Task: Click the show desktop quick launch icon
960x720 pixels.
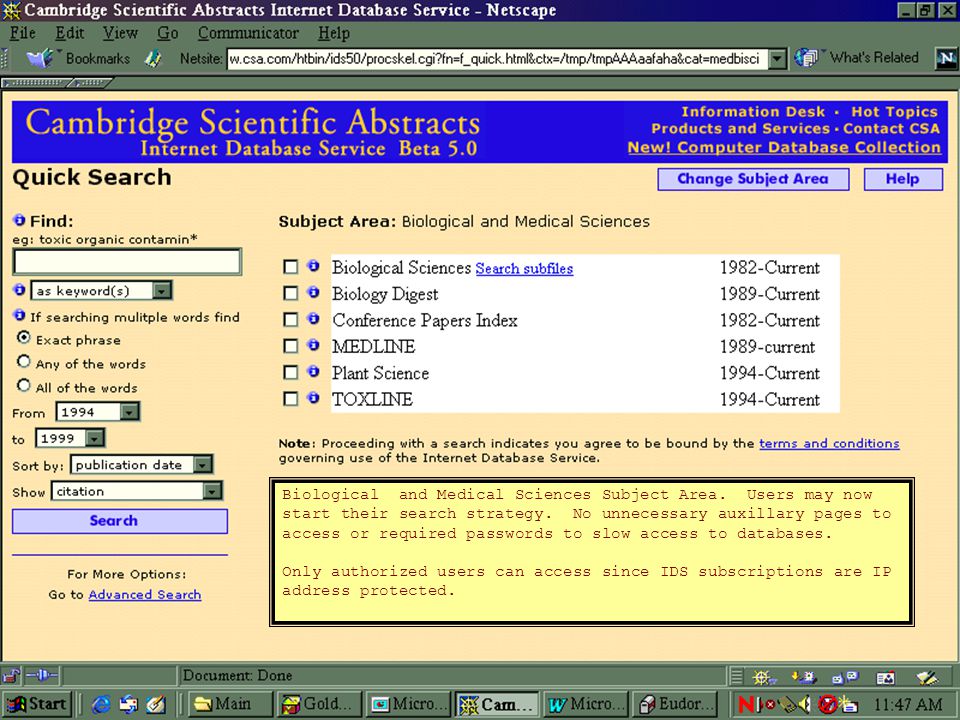Action: 156,705
